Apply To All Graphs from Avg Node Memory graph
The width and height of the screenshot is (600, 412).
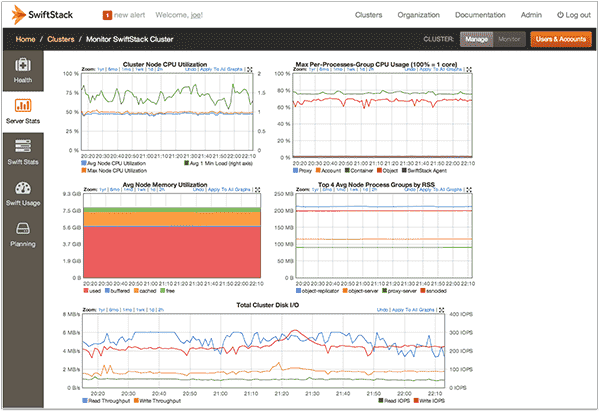229,189
